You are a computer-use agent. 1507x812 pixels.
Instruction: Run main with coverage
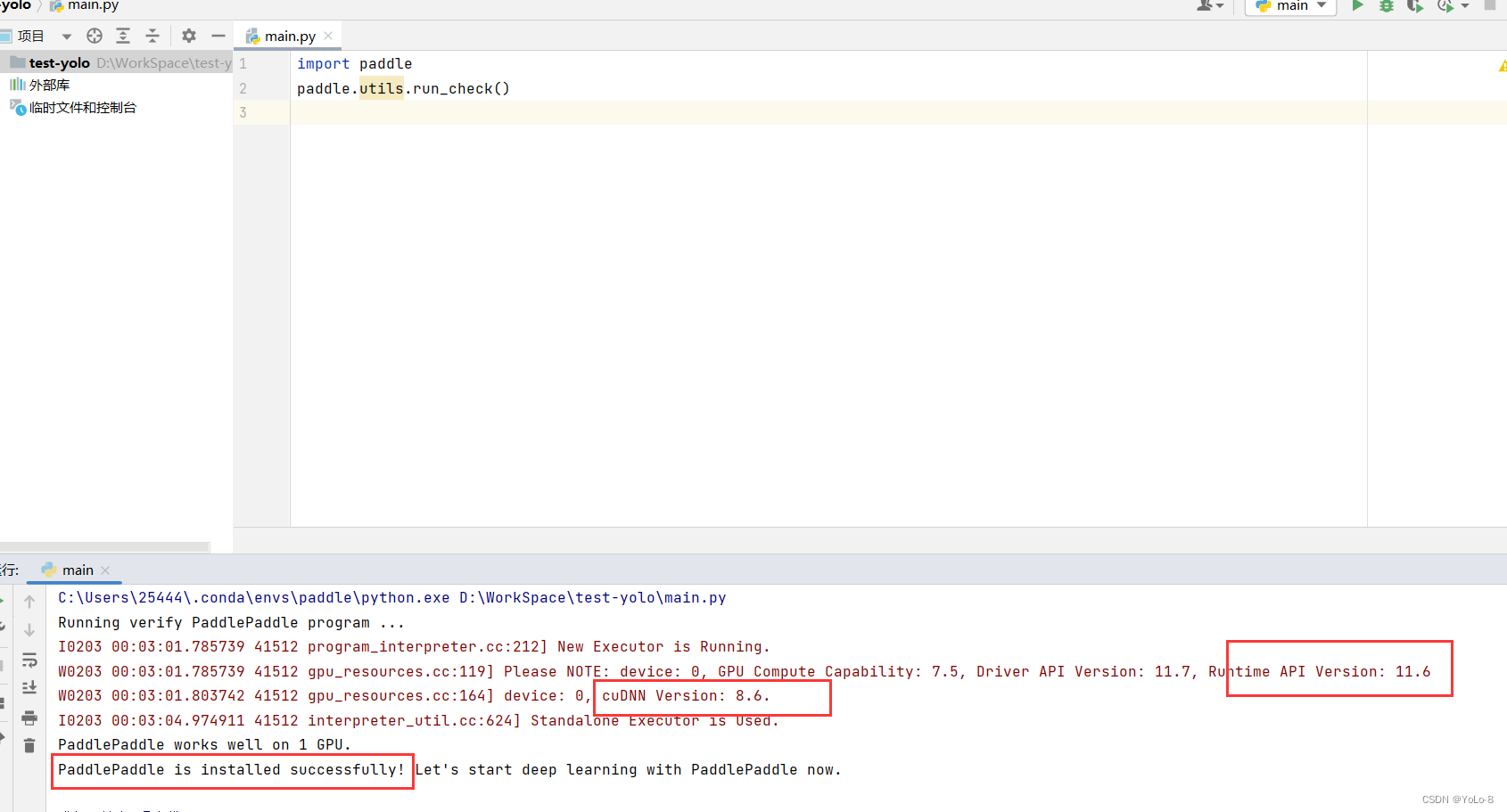[1414, 6]
